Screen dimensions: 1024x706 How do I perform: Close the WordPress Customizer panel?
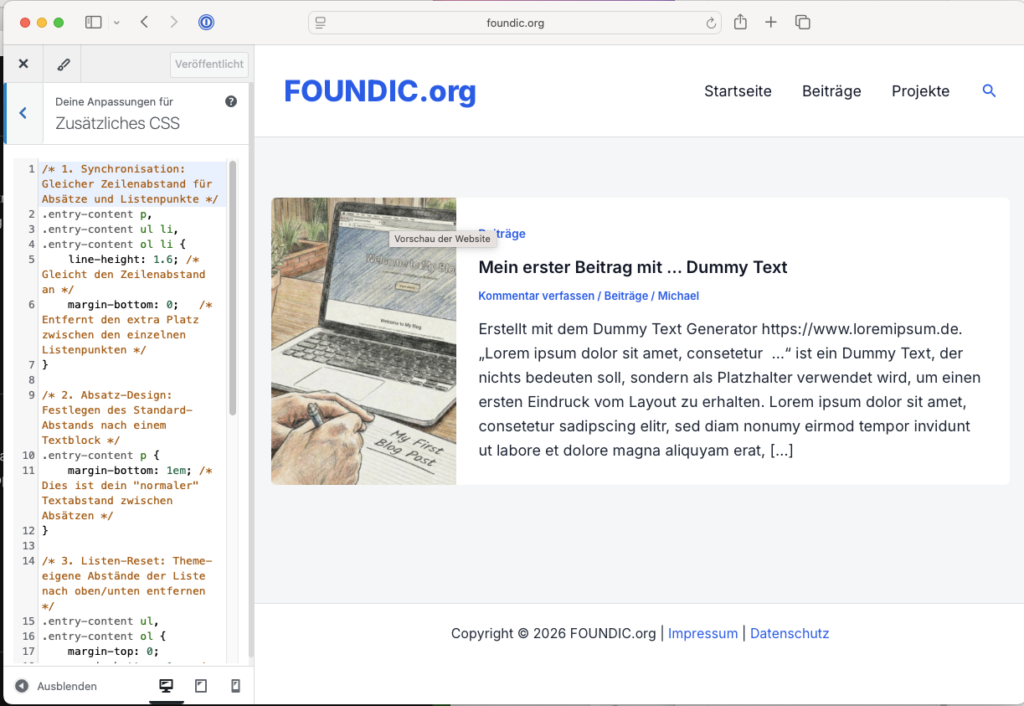23,64
